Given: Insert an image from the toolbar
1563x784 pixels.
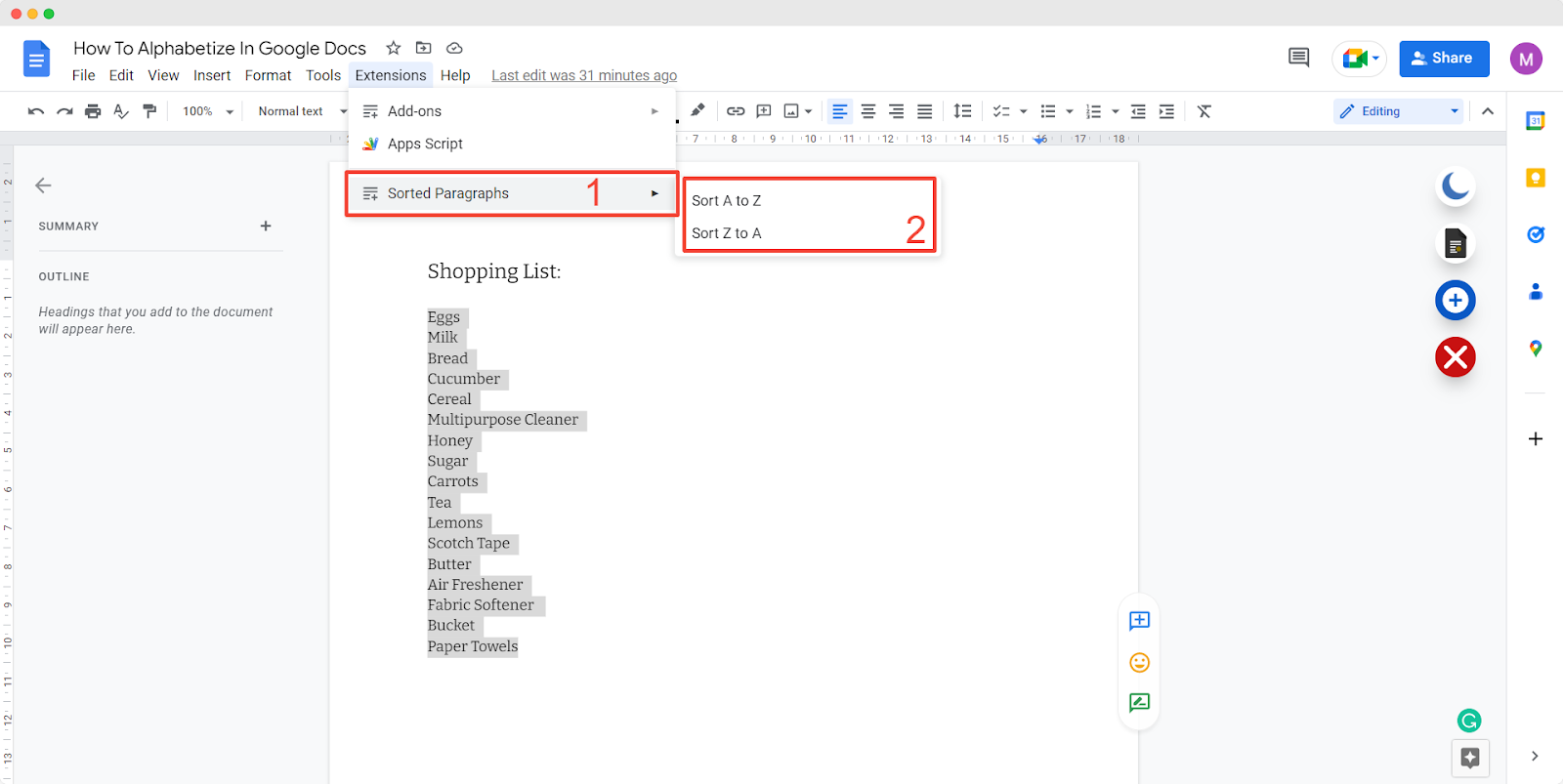Looking at the screenshot, I should tap(791, 111).
